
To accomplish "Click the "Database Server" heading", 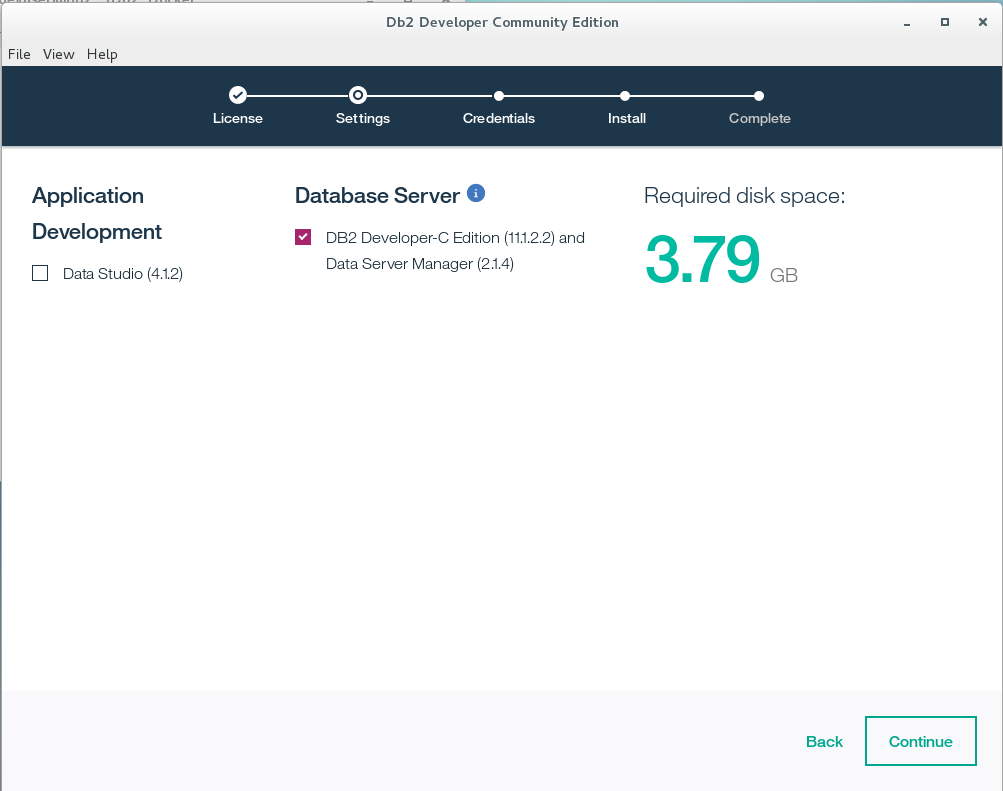I will coord(377,196).
